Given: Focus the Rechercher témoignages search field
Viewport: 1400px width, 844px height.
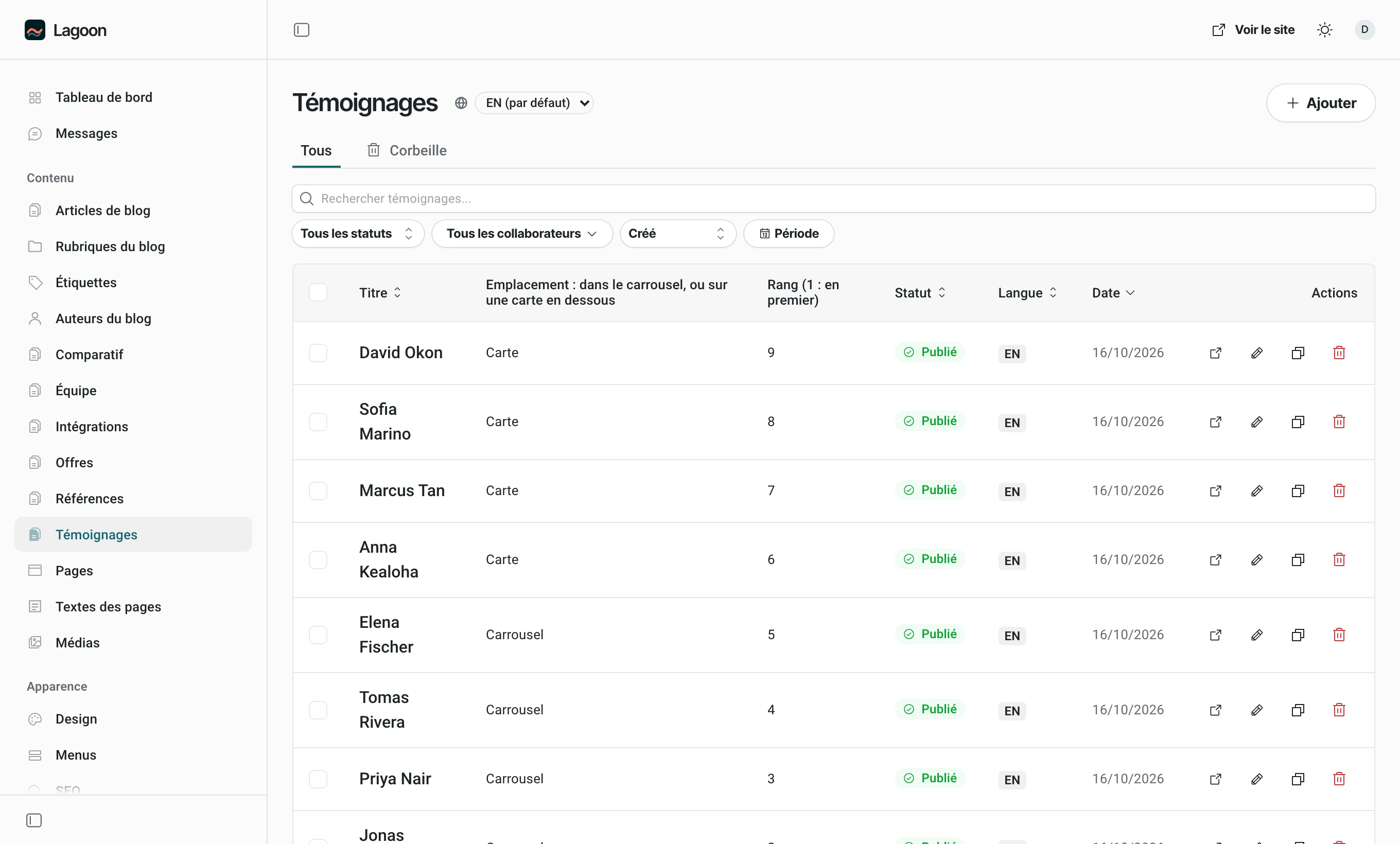Looking at the screenshot, I should tap(833, 199).
